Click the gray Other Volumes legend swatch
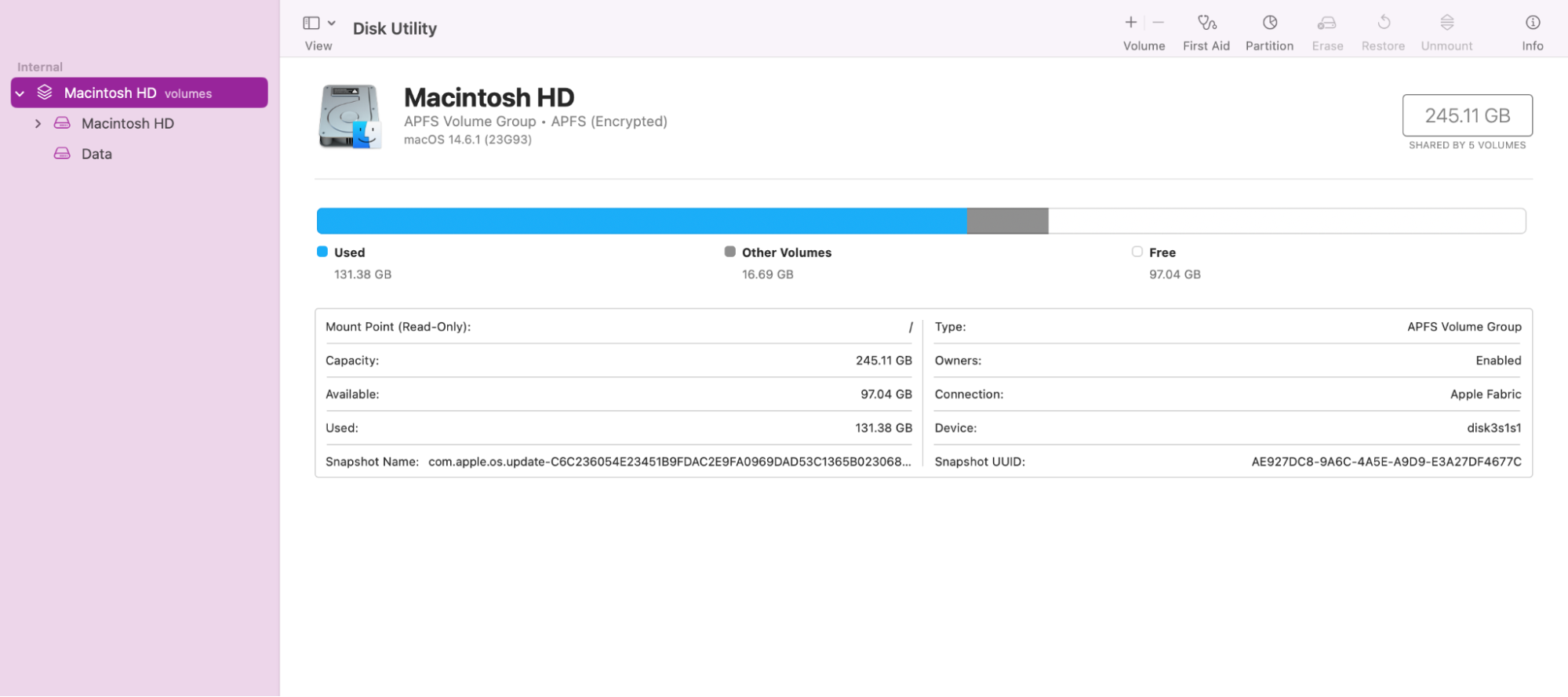 tap(730, 252)
